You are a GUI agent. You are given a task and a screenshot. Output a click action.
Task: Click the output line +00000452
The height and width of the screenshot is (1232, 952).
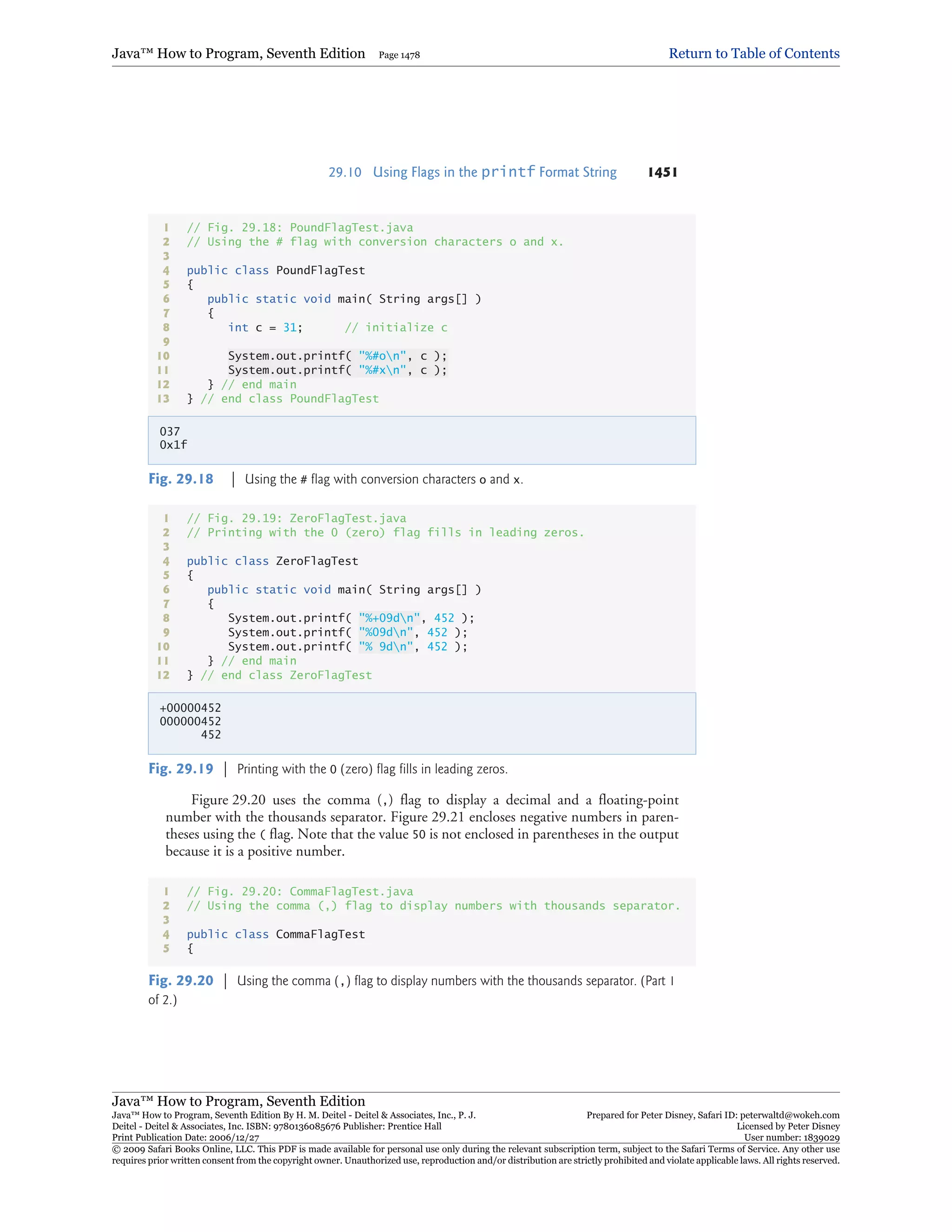point(190,708)
